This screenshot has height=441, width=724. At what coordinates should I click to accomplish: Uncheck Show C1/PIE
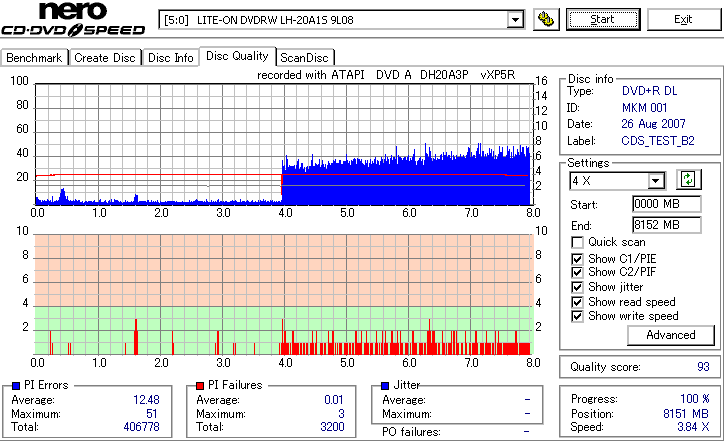click(x=577, y=259)
